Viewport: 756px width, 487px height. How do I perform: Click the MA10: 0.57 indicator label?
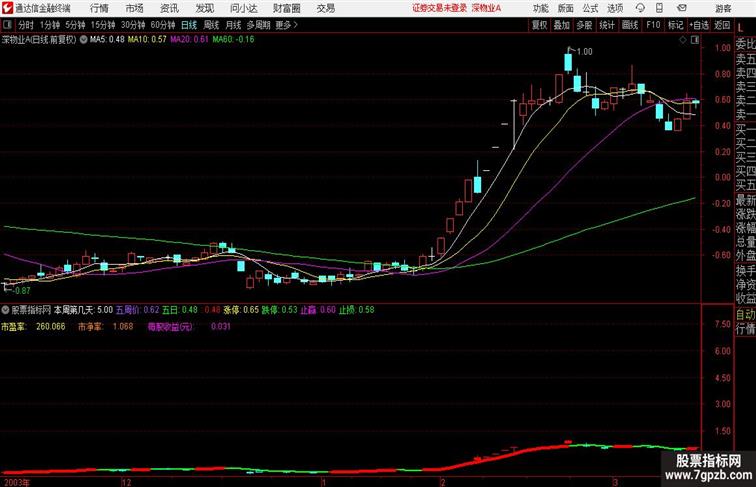pyautogui.click(x=147, y=40)
